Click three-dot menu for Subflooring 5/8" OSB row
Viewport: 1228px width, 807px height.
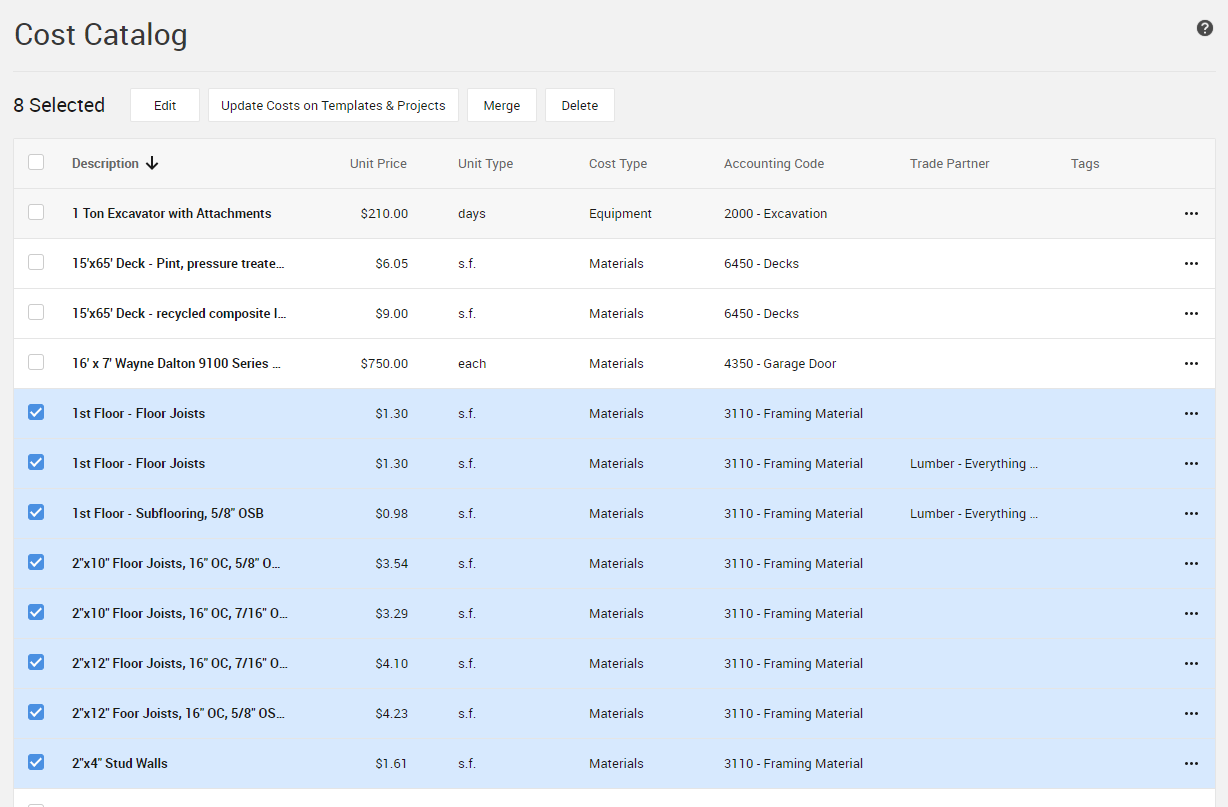pyautogui.click(x=1191, y=514)
